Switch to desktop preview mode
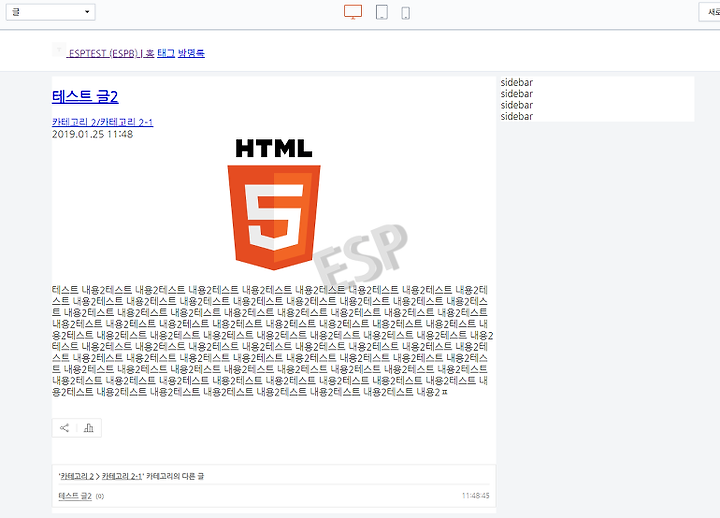The width and height of the screenshot is (720, 518). click(x=353, y=12)
